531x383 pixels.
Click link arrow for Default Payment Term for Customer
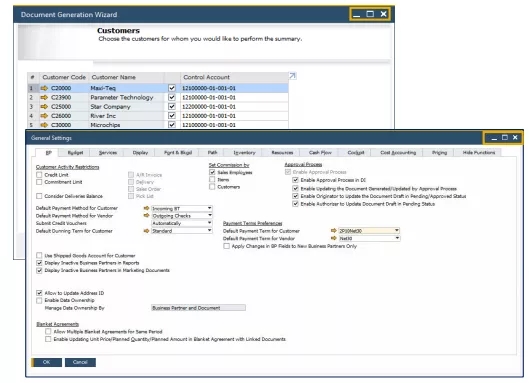tap(334, 230)
